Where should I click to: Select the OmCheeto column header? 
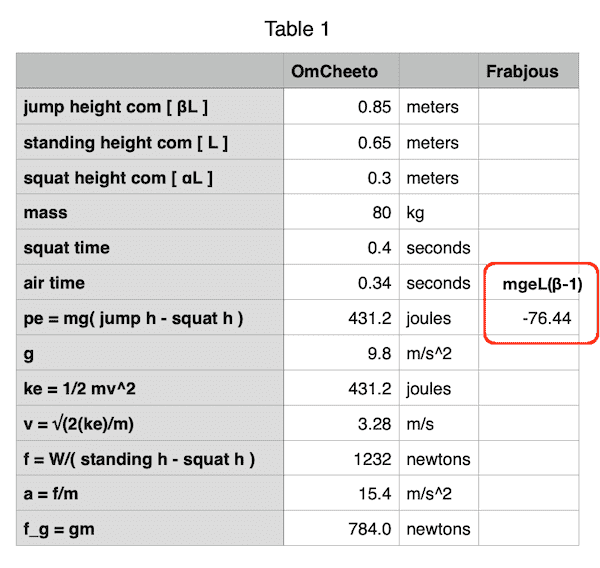340,71
